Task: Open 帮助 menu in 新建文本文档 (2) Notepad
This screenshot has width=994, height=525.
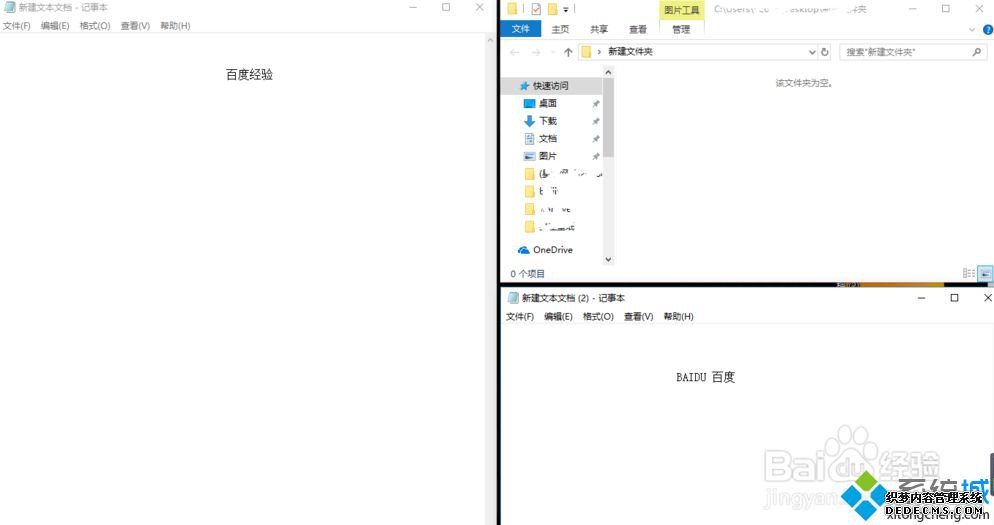Action: (x=678, y=316)
